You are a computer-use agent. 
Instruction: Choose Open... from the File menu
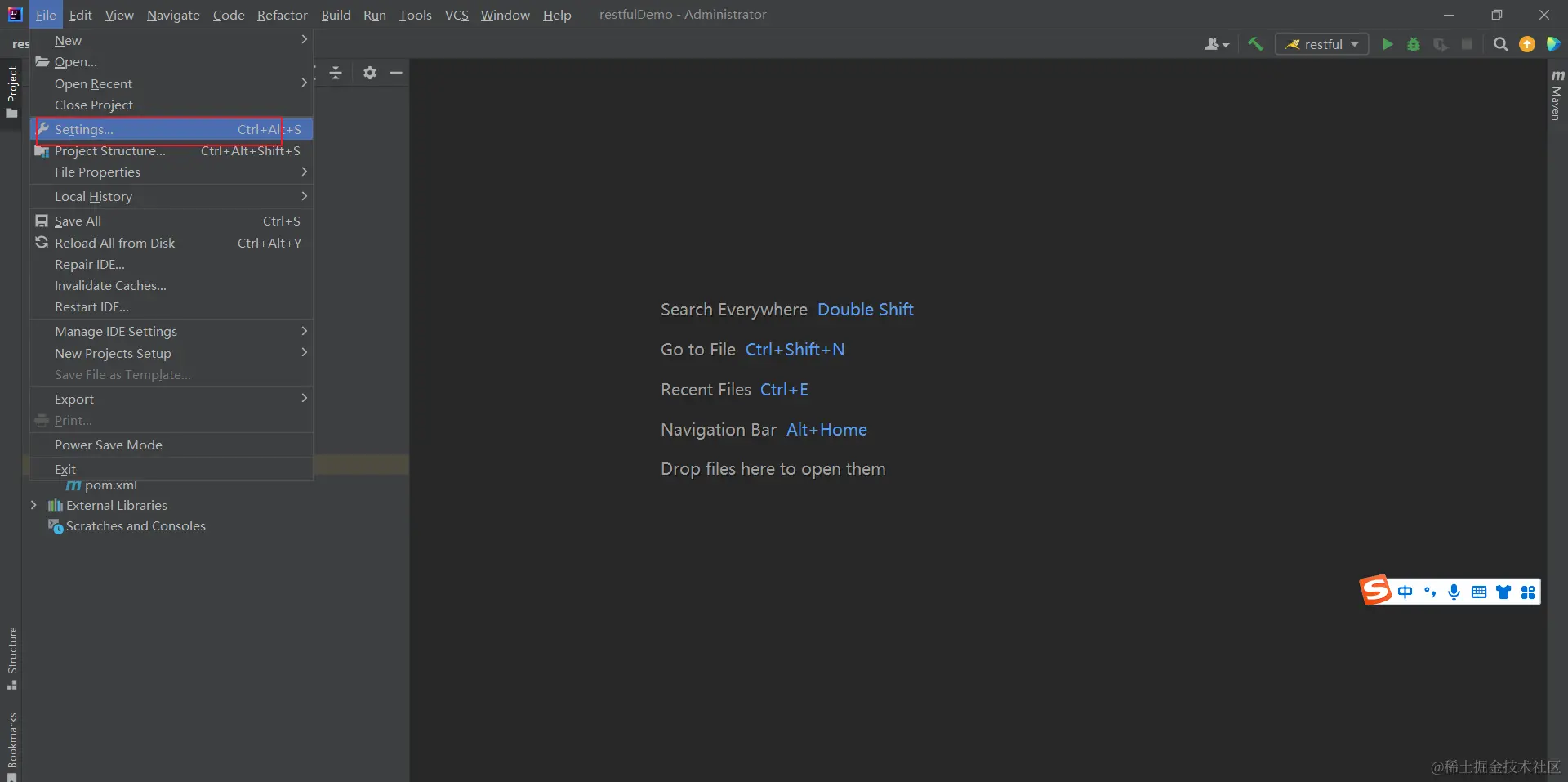click(171, 61)
